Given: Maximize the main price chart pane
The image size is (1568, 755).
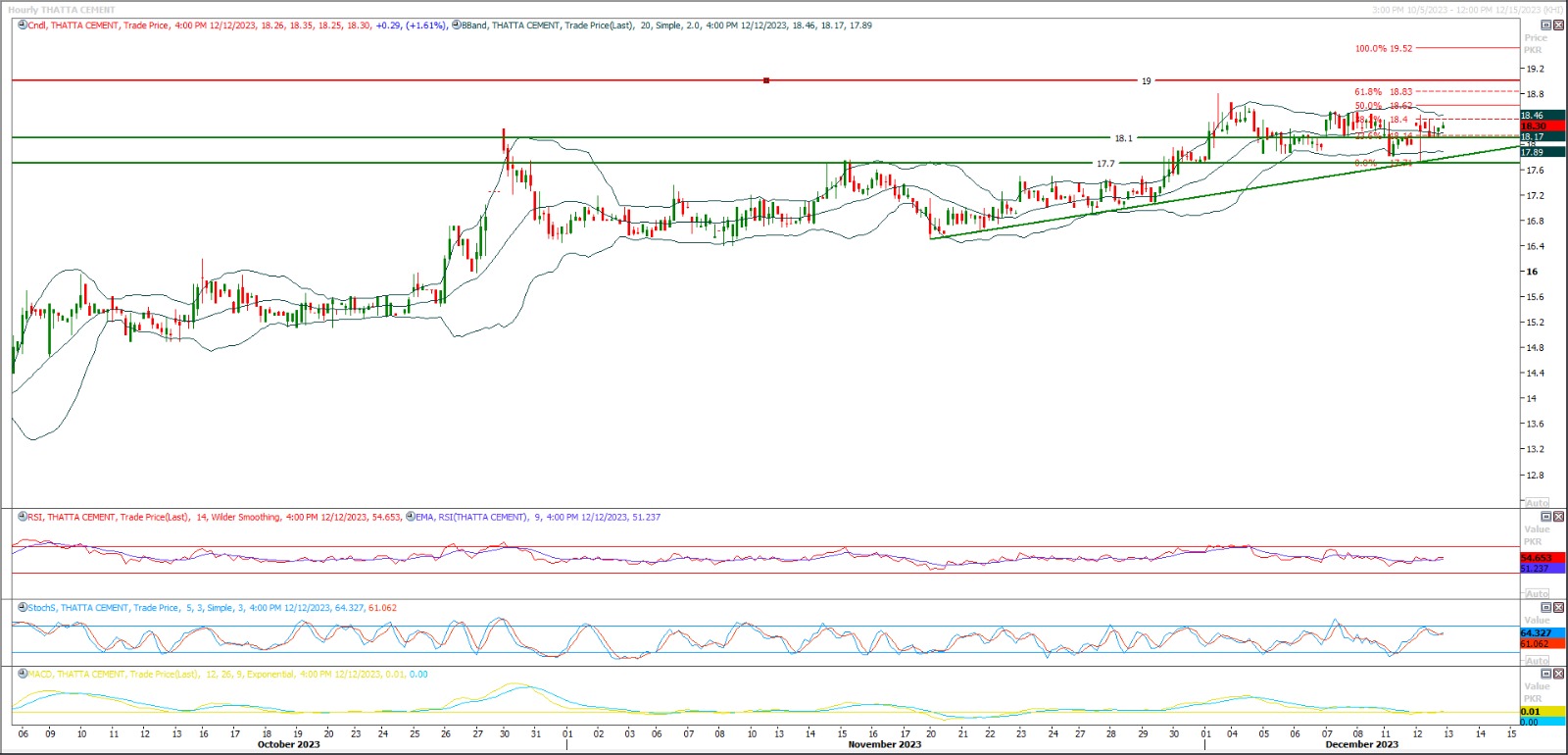Looking at the screenshot, I should coord(1546,25).
